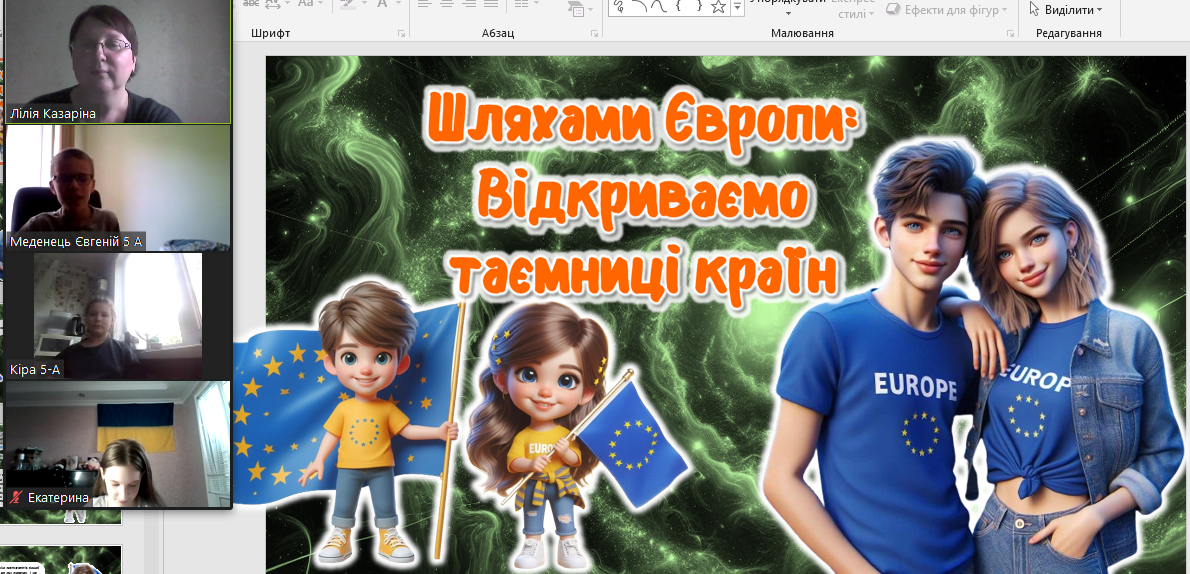Screen dimensions: 1190x574
Task: Open the Change Case dropdown arrow
Action: [321, 3]
